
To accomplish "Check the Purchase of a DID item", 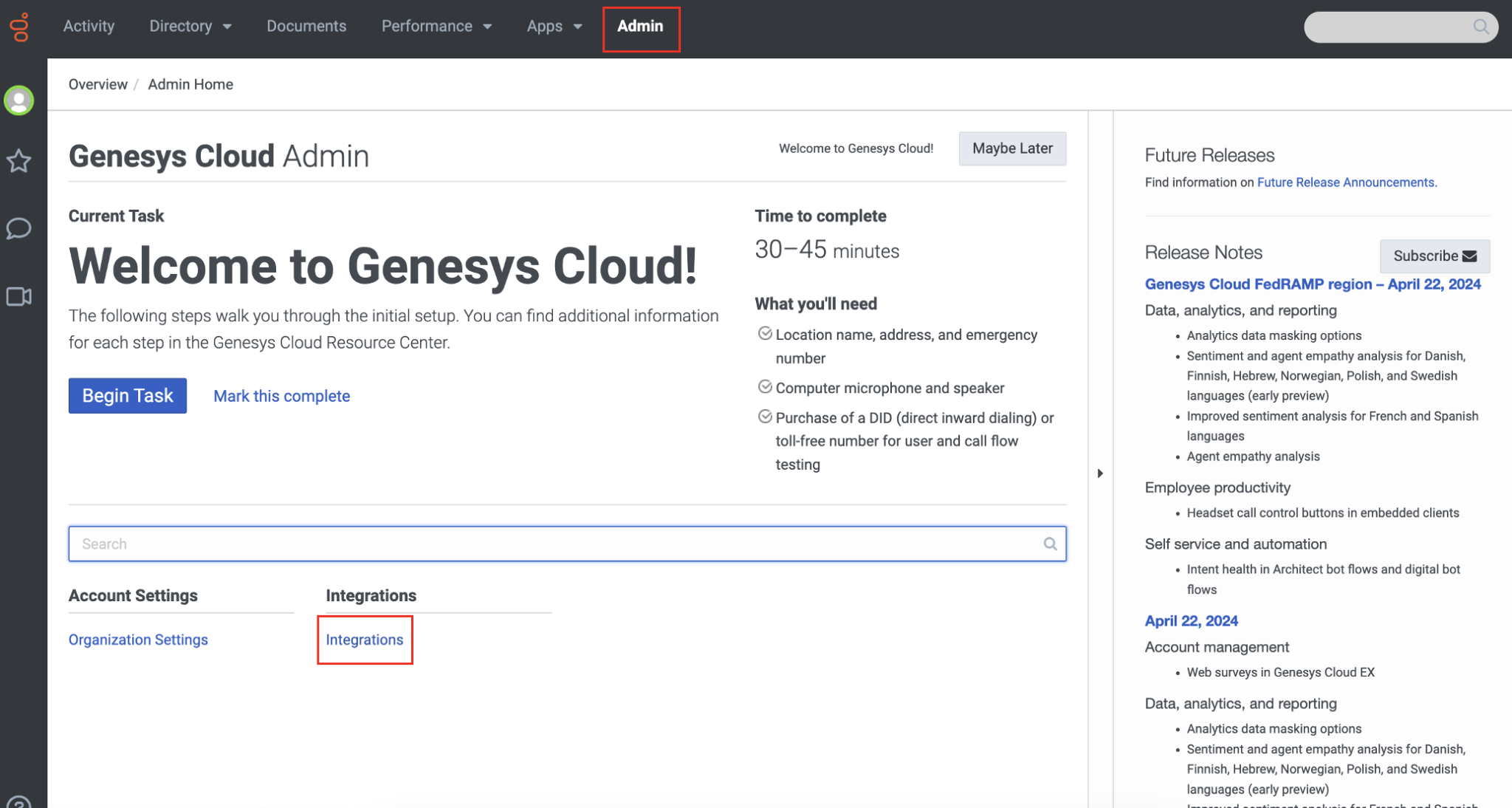I will [x=765, y=416].
